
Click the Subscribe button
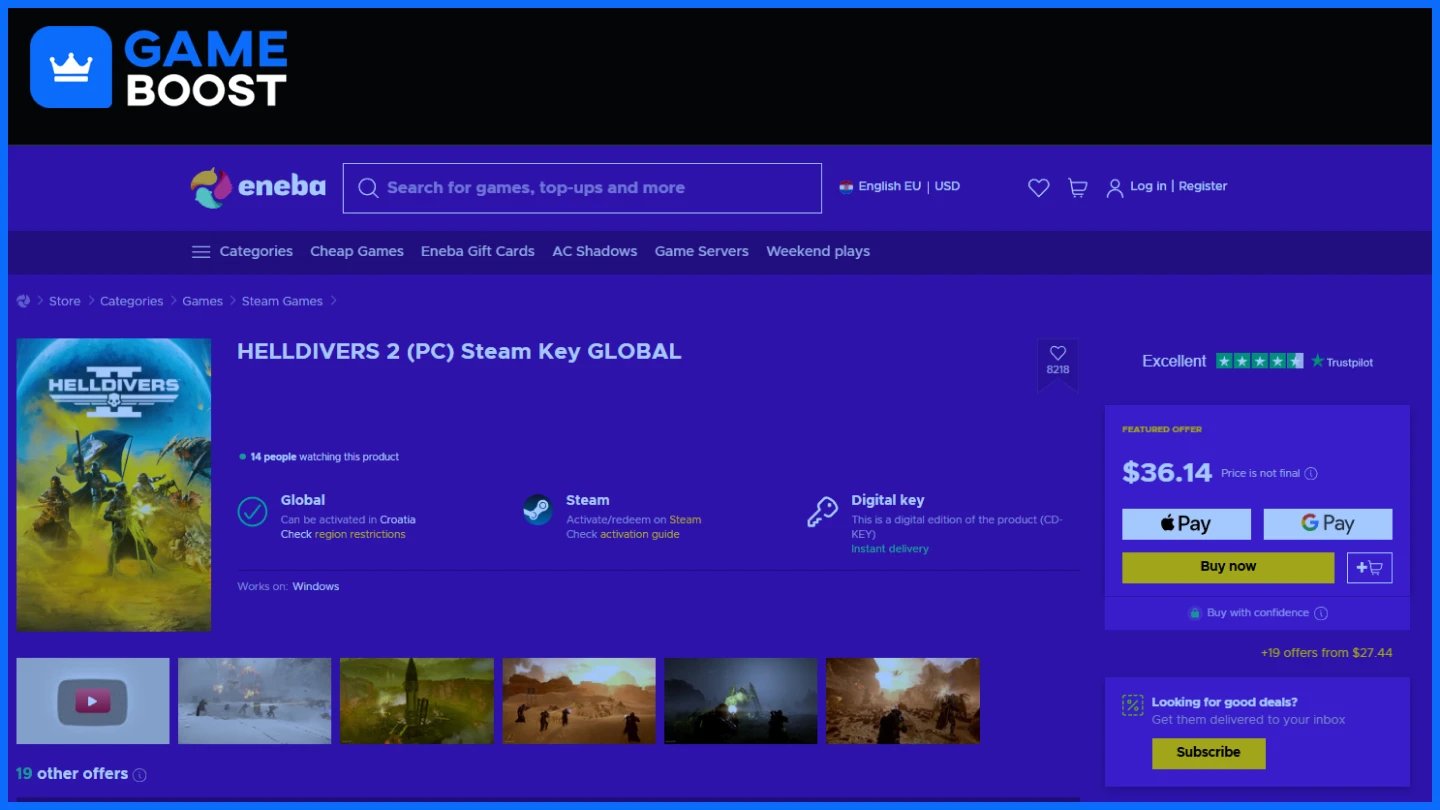pos(1208,753)
